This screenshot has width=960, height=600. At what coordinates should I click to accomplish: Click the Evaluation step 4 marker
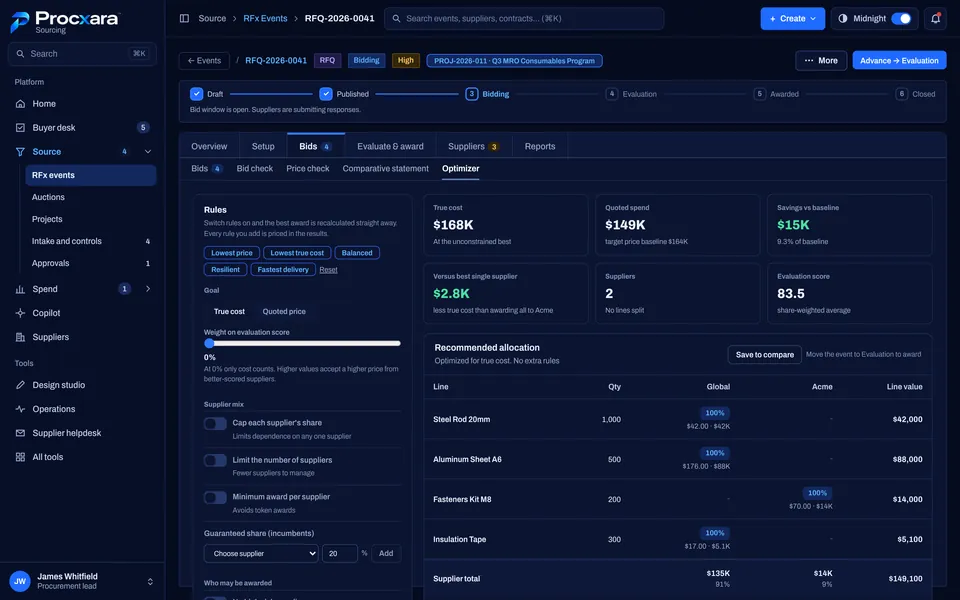click(611, 94)
